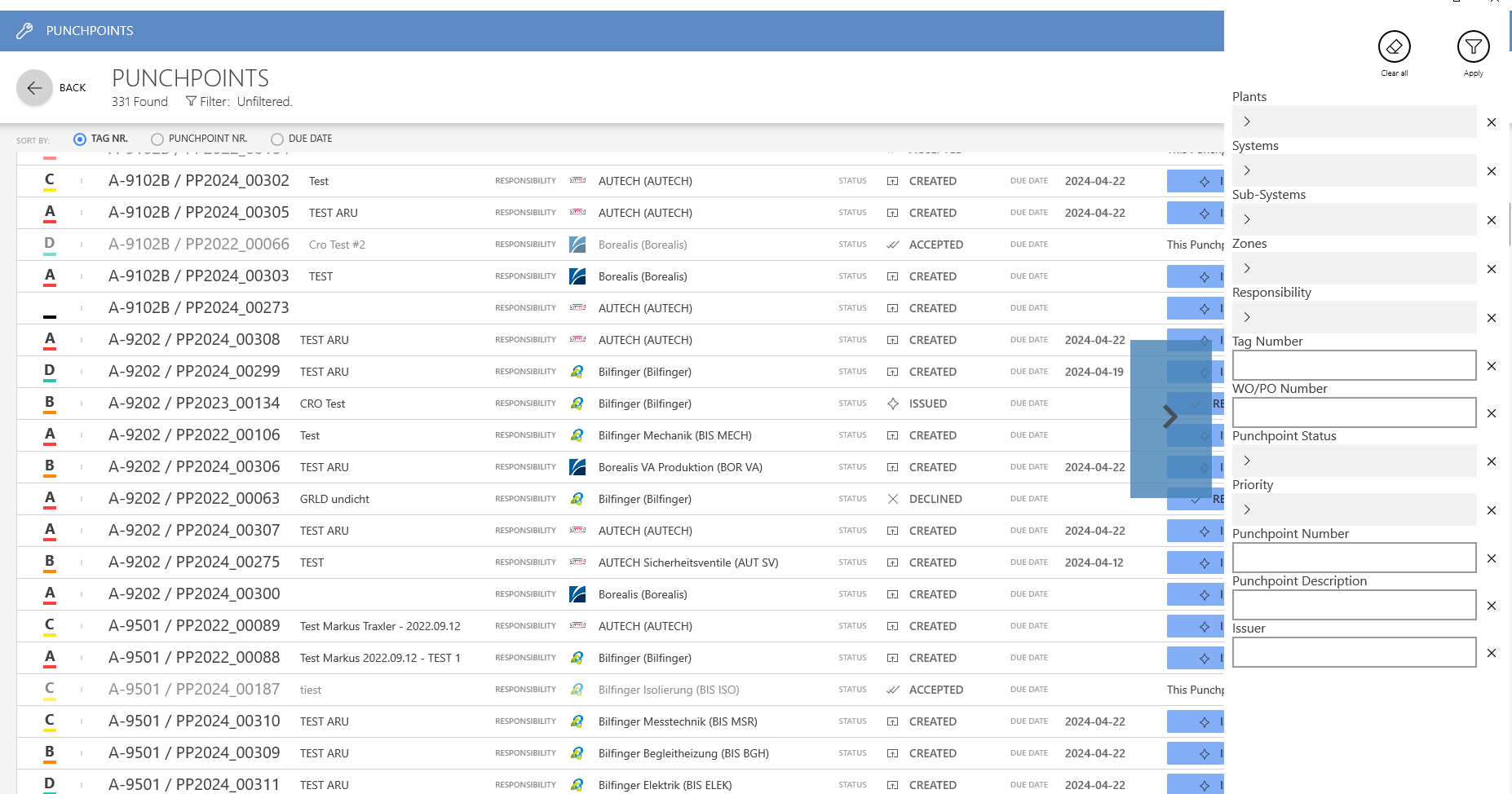Clear the Plants filter with X
Image resolution: width=1512 pixels, height=794 pixels.
click(1491, 122)
